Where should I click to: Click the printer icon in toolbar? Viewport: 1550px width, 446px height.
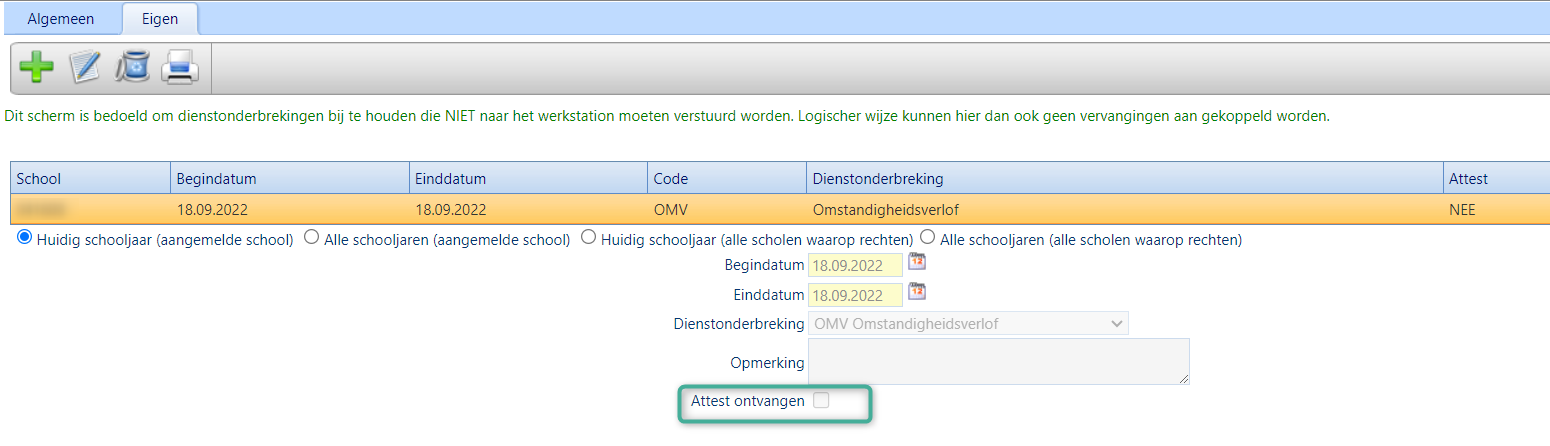[180, 68]
